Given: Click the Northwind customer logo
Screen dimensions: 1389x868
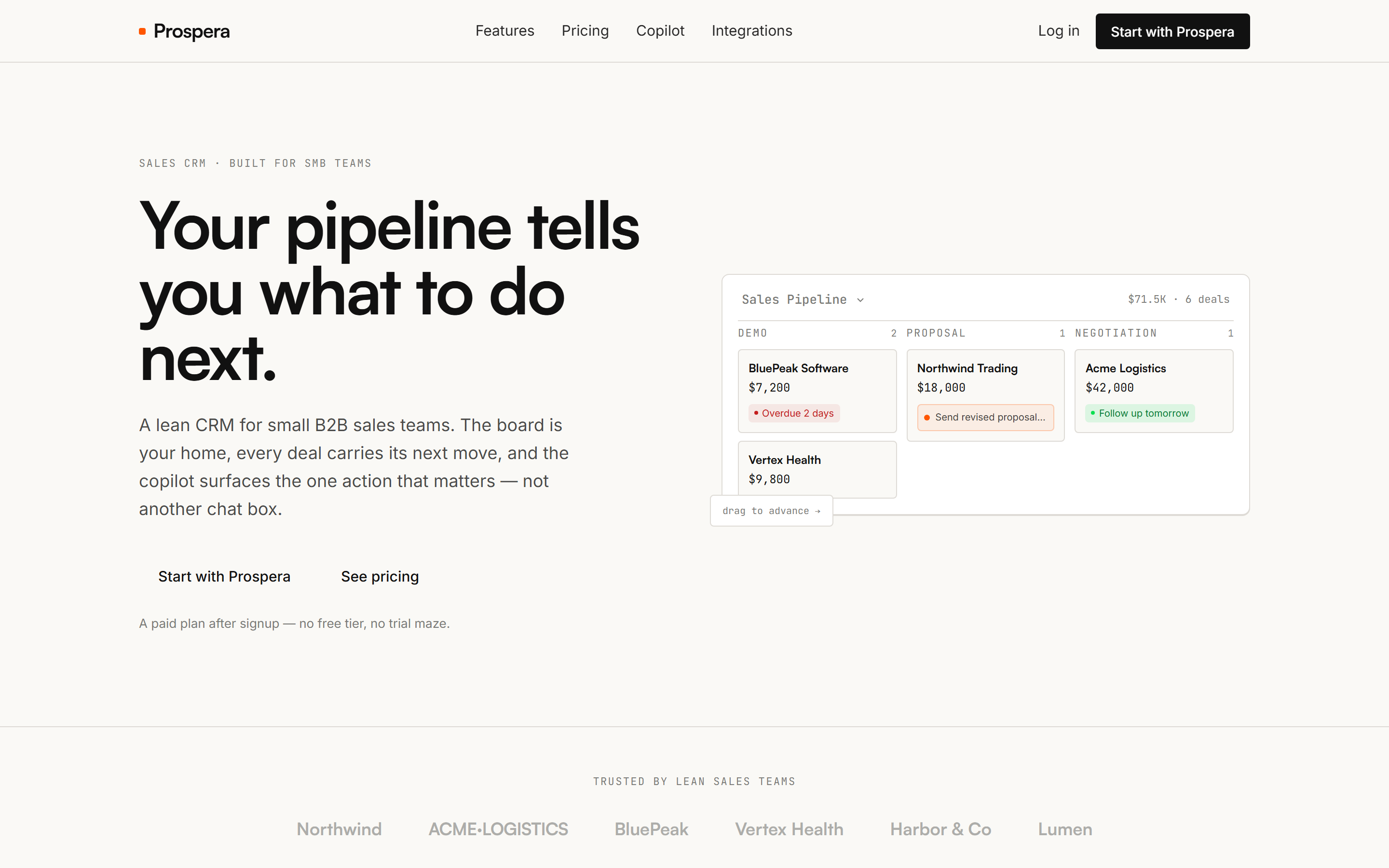Looking at the screenshot, I should [339, 829].
